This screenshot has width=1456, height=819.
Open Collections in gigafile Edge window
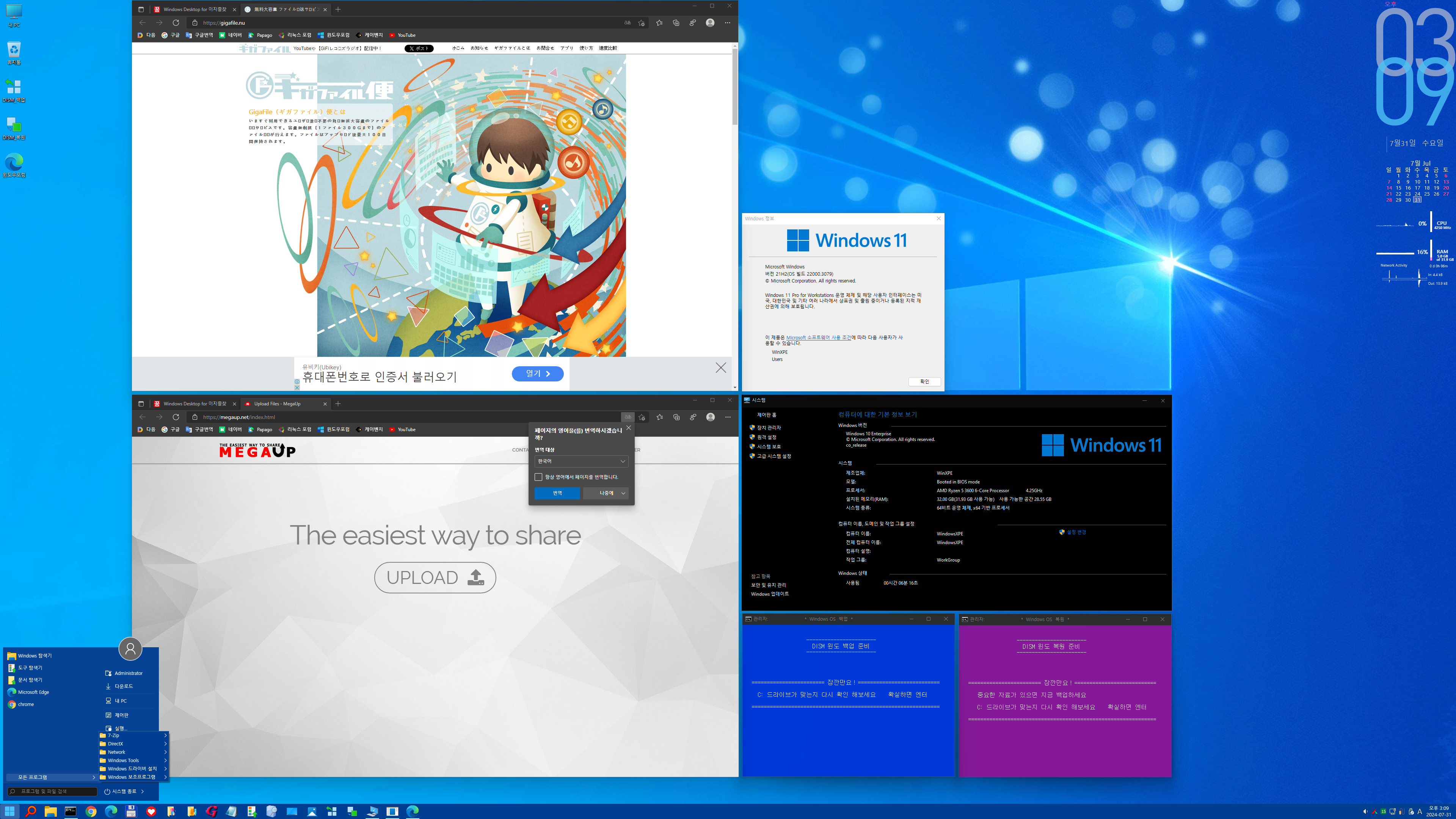[x=676, y=23]
